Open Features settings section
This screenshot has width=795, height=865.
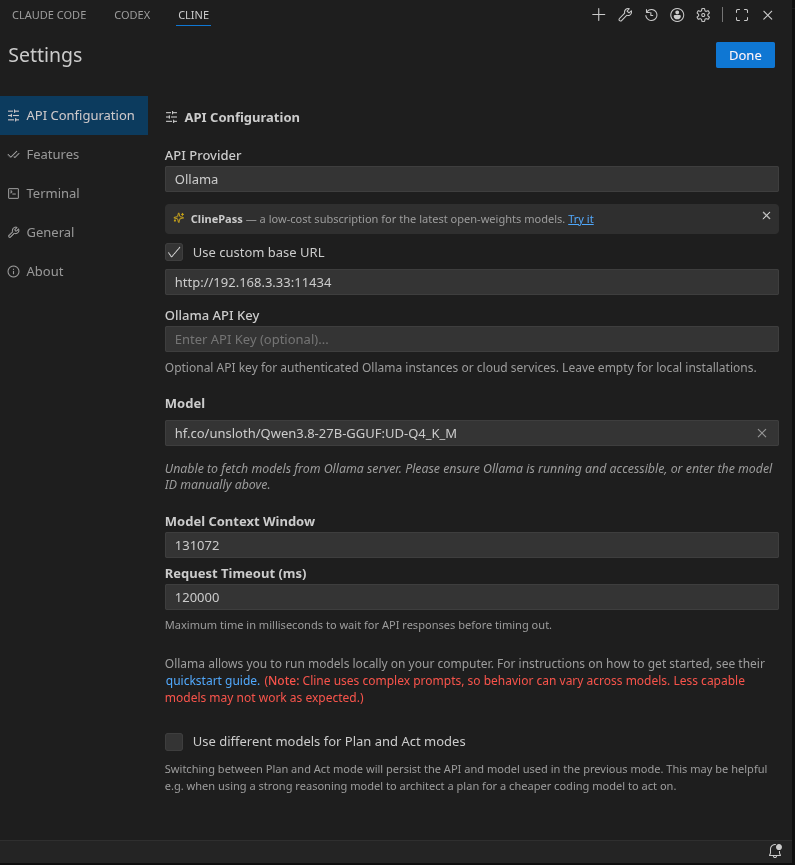point(74,154)
